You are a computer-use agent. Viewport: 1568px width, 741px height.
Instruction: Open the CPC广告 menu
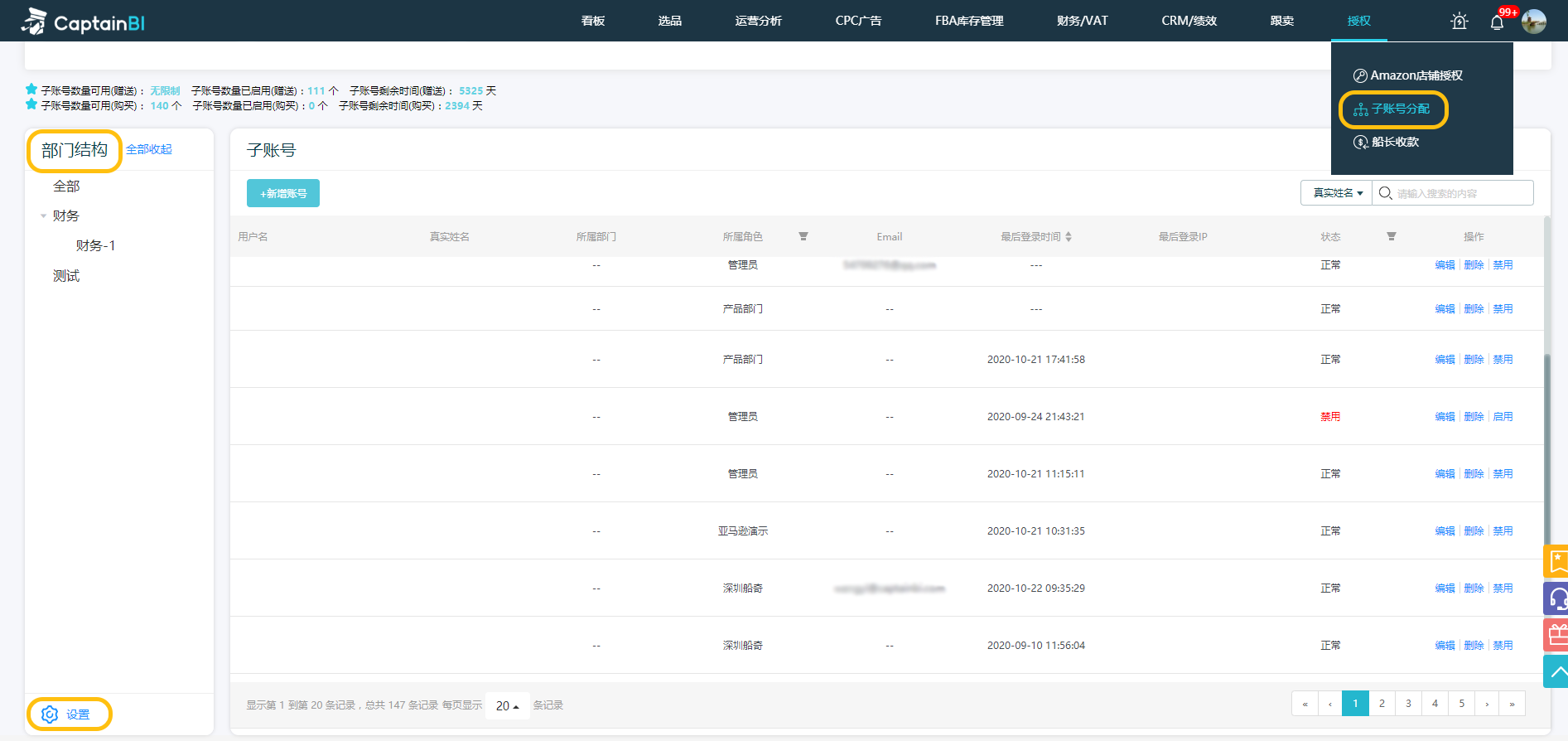coord(858,21)
